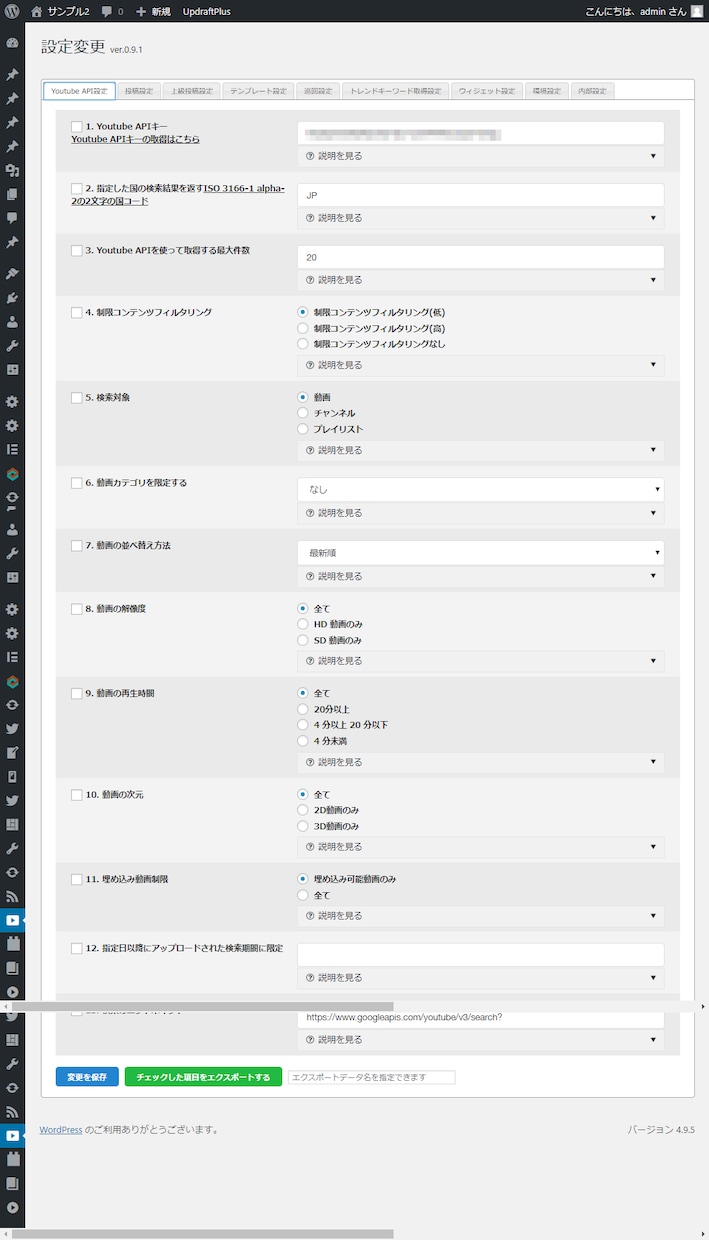Tick checkbox for 5. 検索対象
The width and height of the screenshot is (709, 1240).
[x=77, y=397]
